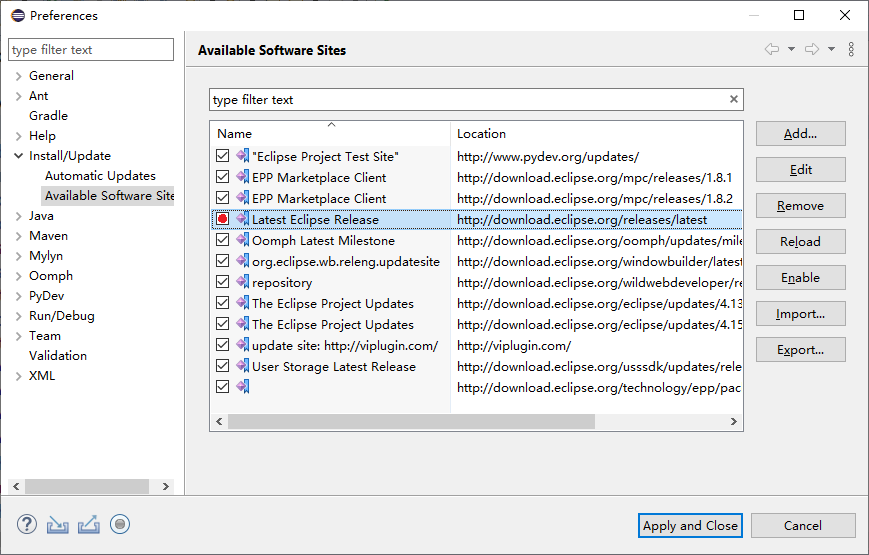The width and height of the screenshot is (869, 555).
Task: Toggle the Latest Eclipse Release checkbox
Action: (222, 219)
